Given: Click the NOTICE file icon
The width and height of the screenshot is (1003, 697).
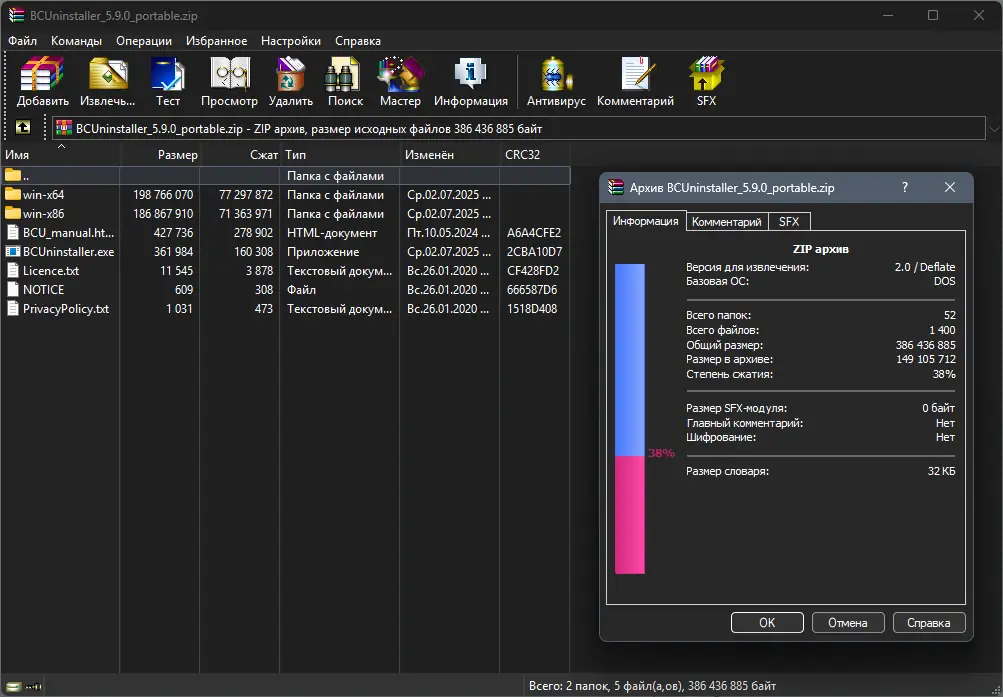Looking at the screenshot, I should 13,289.
